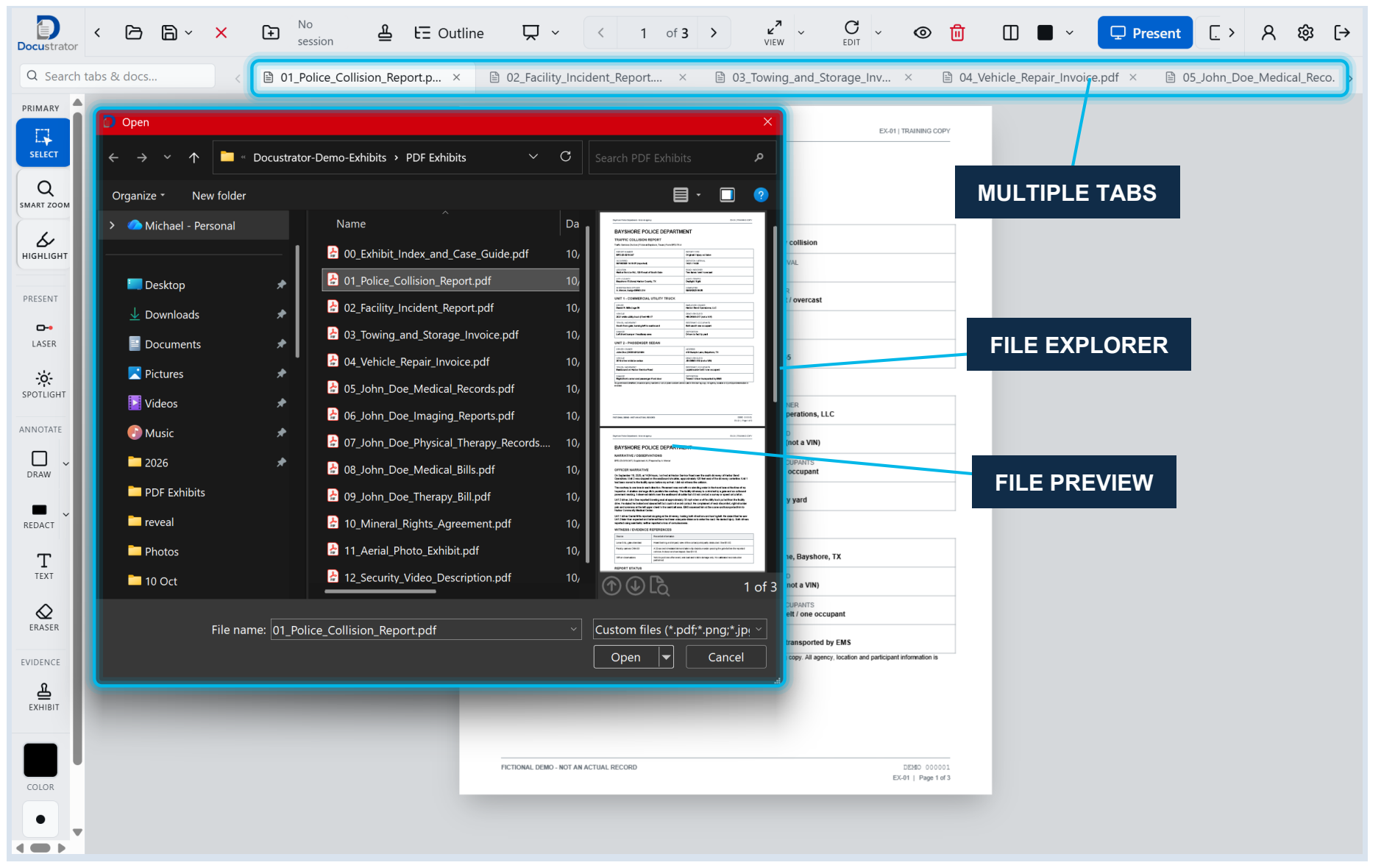Click the user account icon

1268,32
